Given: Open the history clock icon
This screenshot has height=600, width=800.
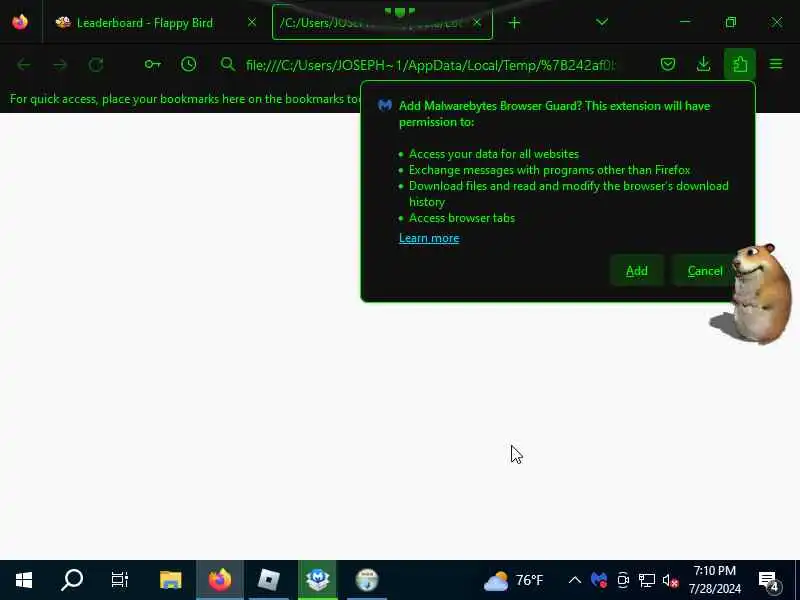Looking at the screenshot, I should (x=189, y=64).
